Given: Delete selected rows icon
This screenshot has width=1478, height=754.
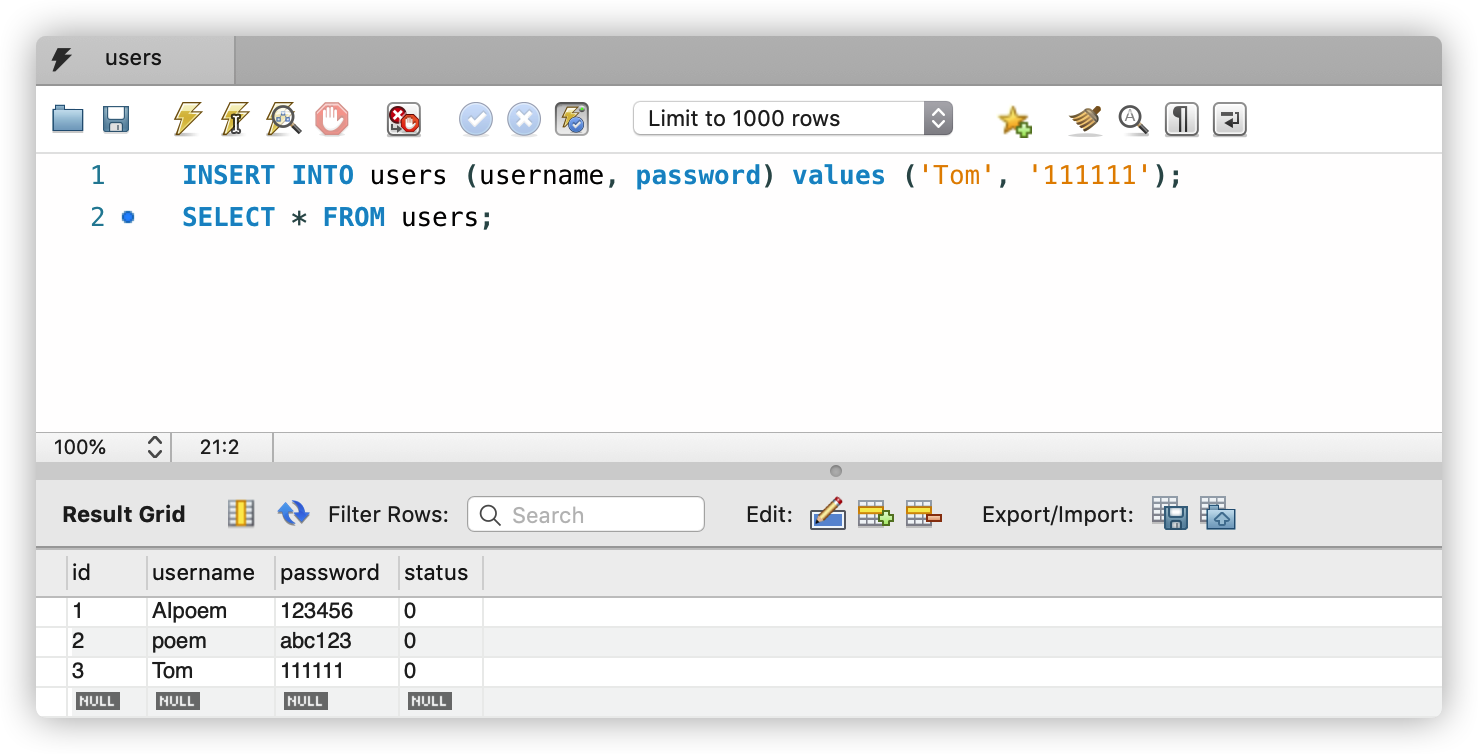Looking at the screenshot, I should point(923,514).
